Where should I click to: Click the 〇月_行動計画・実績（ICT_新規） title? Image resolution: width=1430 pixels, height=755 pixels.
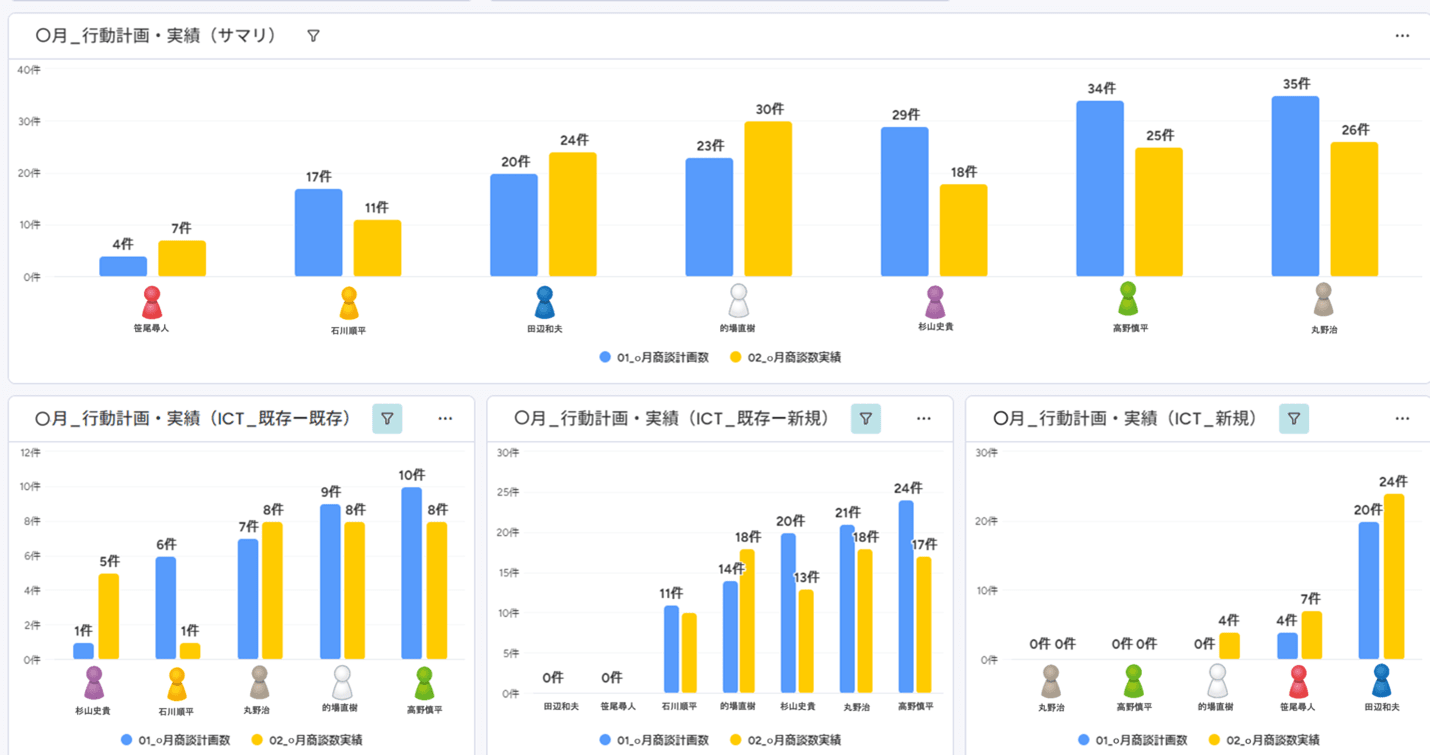click(1126, 419)
